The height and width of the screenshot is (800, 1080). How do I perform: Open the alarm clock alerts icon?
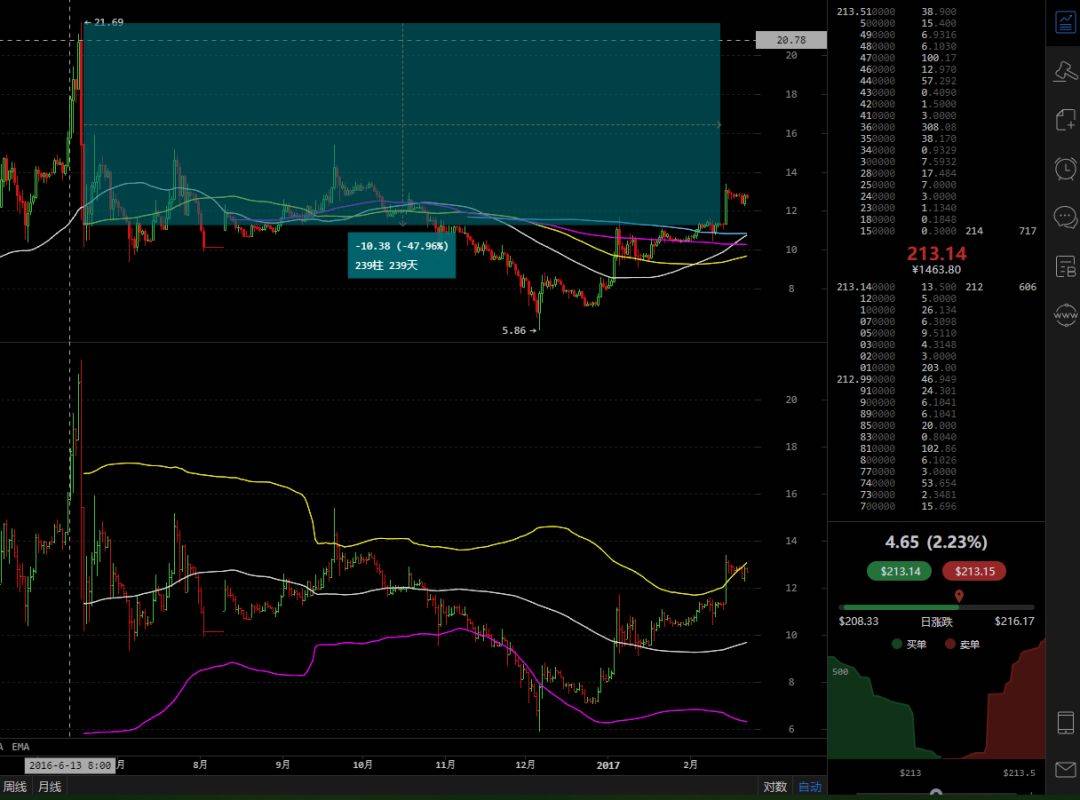pos(1064,168)
